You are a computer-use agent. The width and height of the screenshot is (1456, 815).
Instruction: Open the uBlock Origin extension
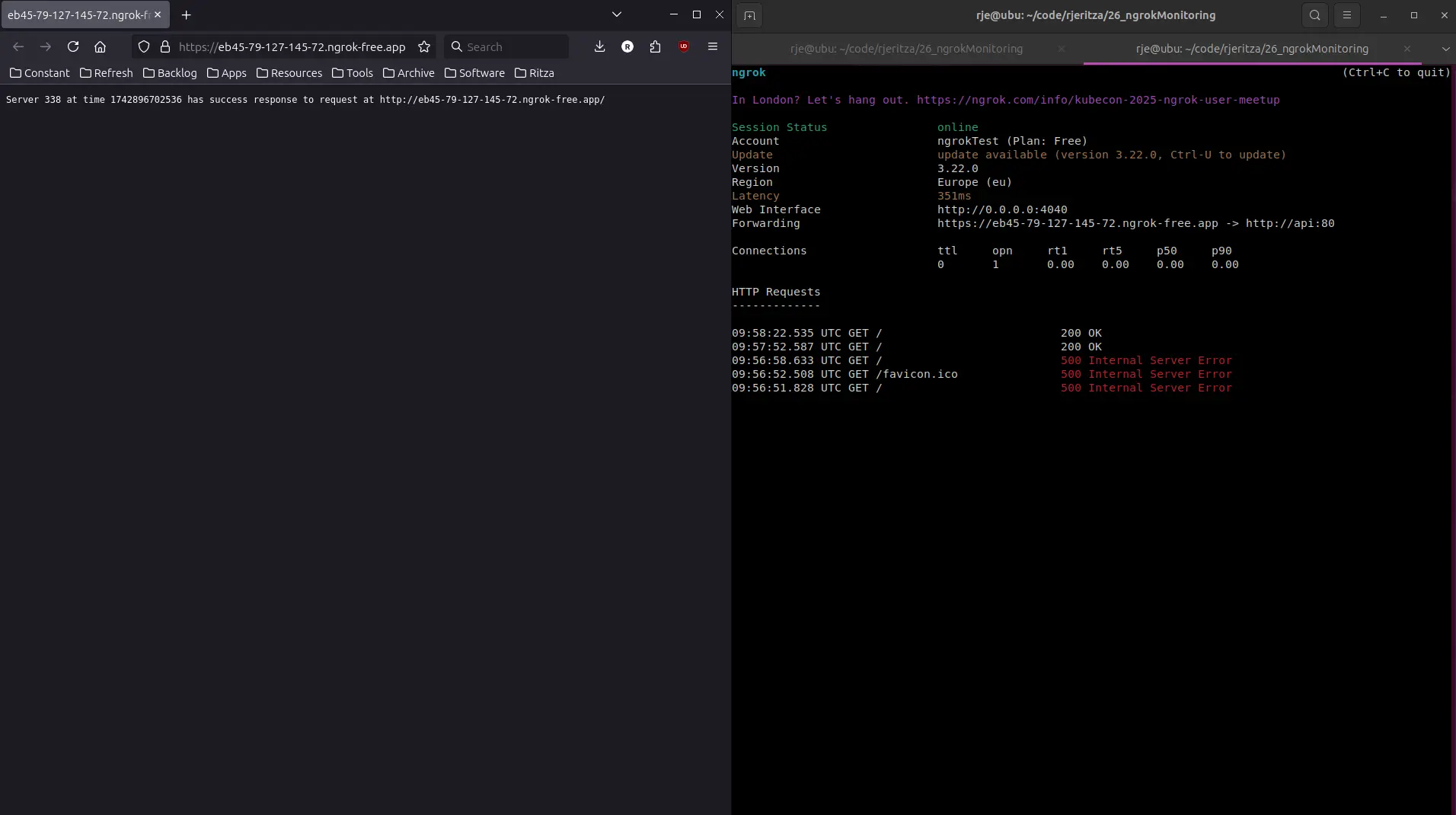tap(684, 46)
